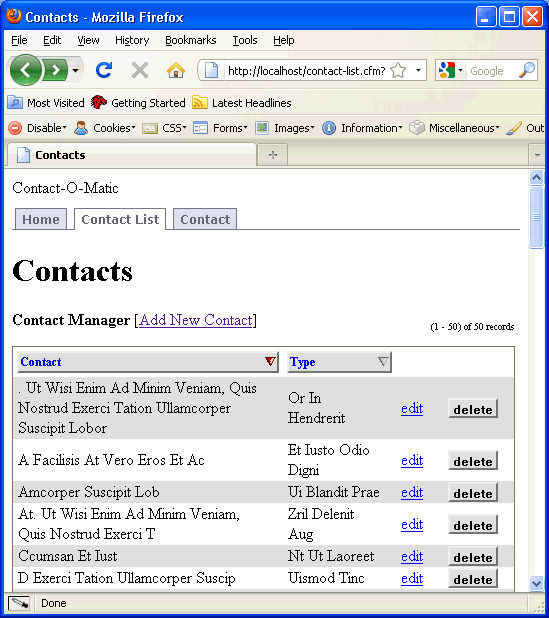549x618 pixels.
Task: Expand the Cookies toolbar menu
Action: 105,128
